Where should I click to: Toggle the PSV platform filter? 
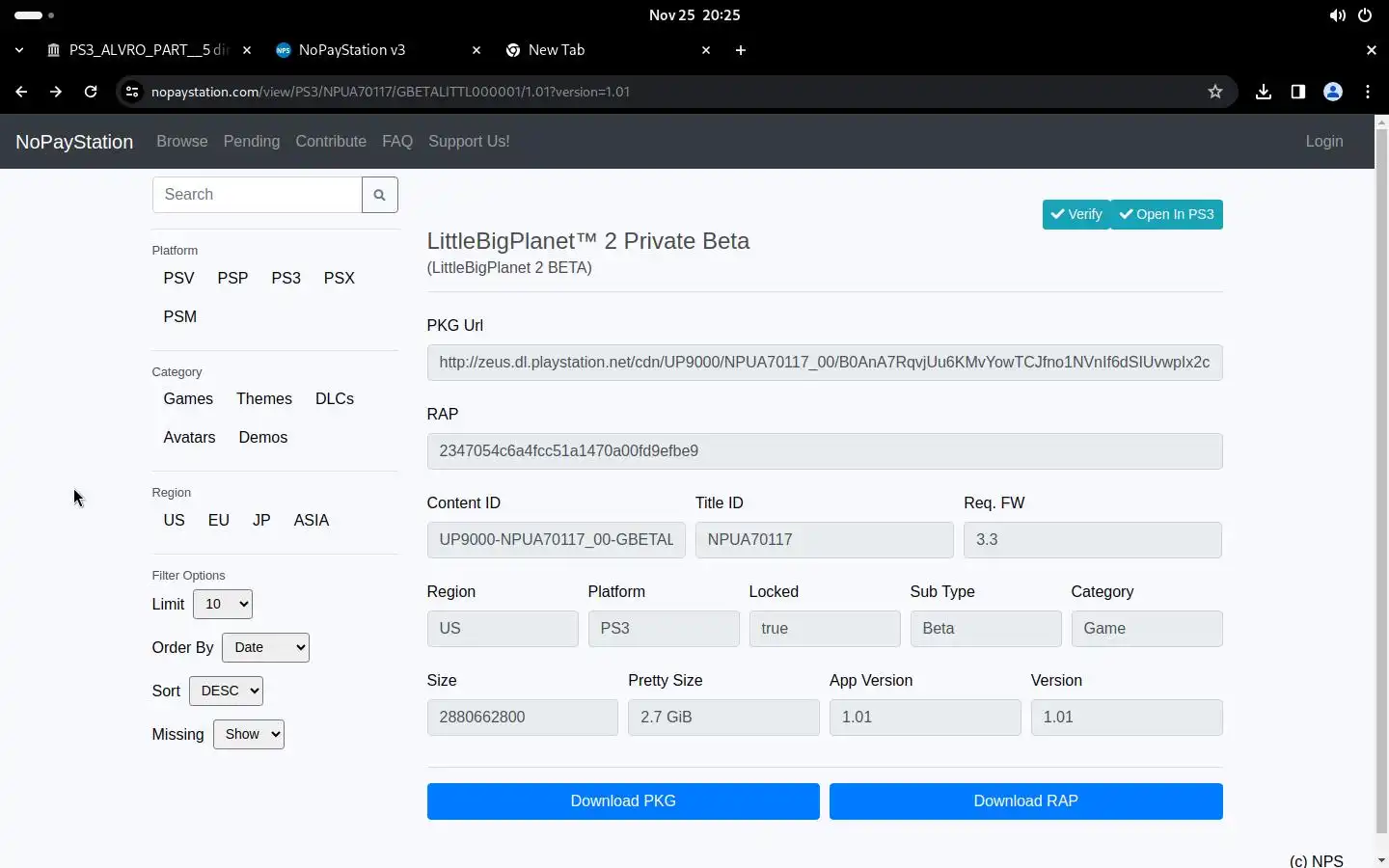(x=178, y=278)
